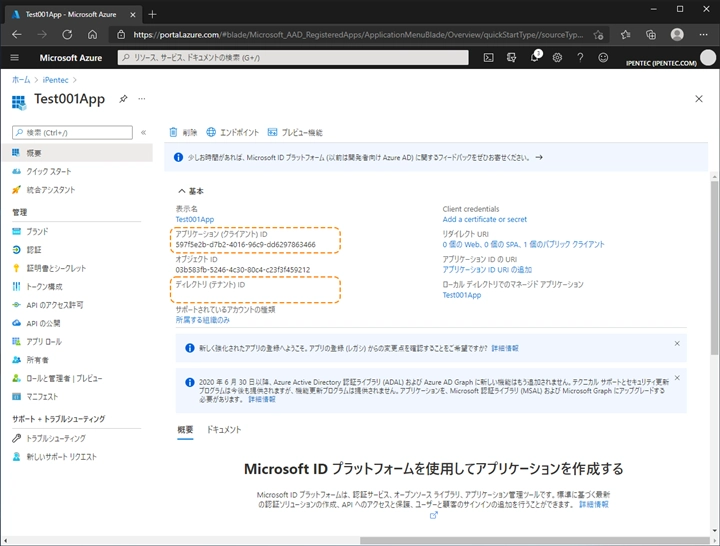
Task: Click the feedback banner arrow
Action: [x=539, y=158]
